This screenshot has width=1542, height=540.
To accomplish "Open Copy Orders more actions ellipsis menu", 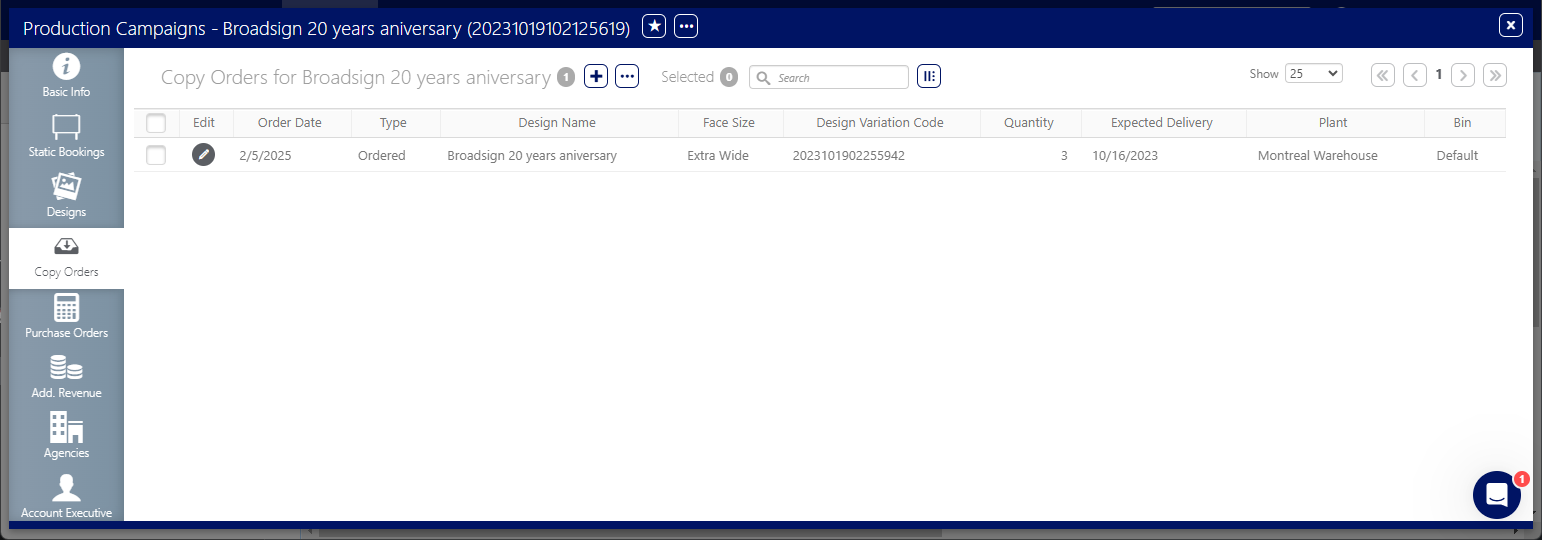I will [627, 77].
